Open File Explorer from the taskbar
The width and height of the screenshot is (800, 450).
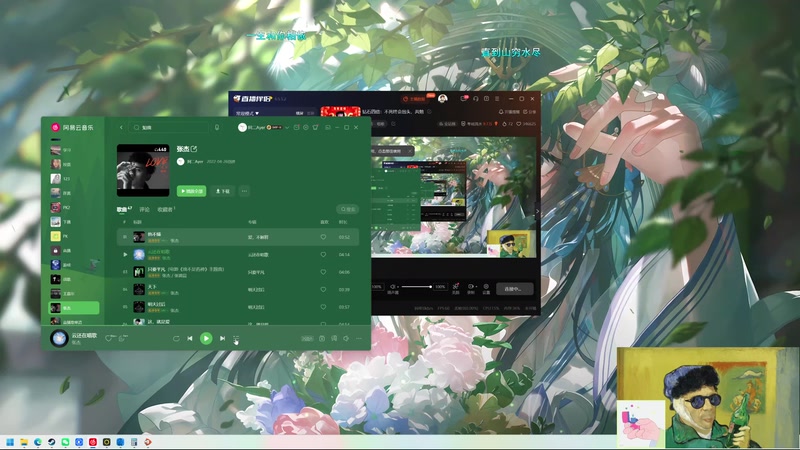(x=24, y=442)
